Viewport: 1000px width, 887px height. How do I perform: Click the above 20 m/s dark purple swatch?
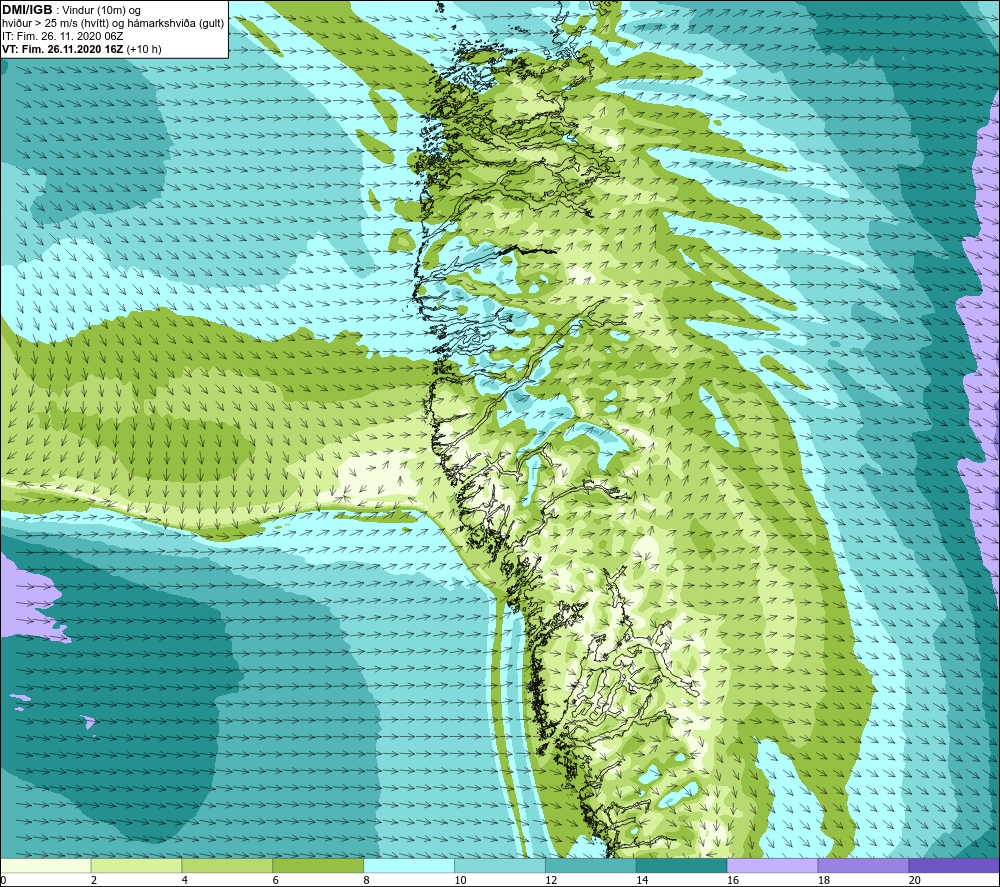click(953, 865)
